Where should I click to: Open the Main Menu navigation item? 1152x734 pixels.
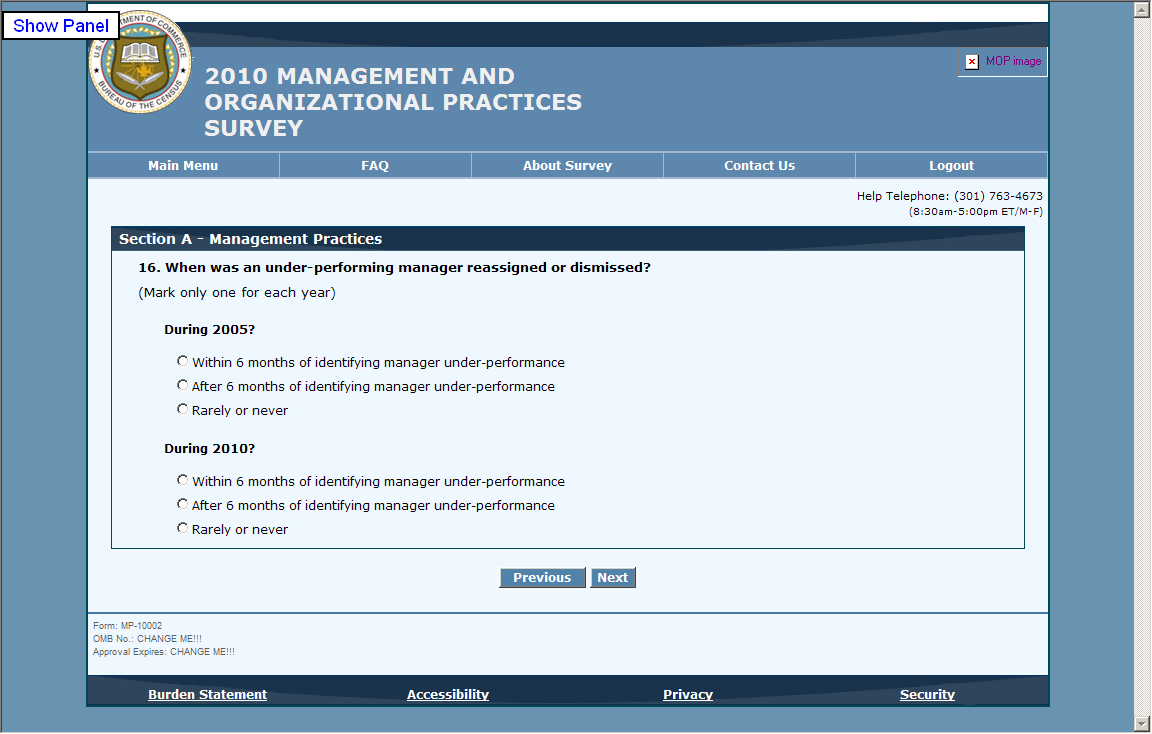click(183, 166)
